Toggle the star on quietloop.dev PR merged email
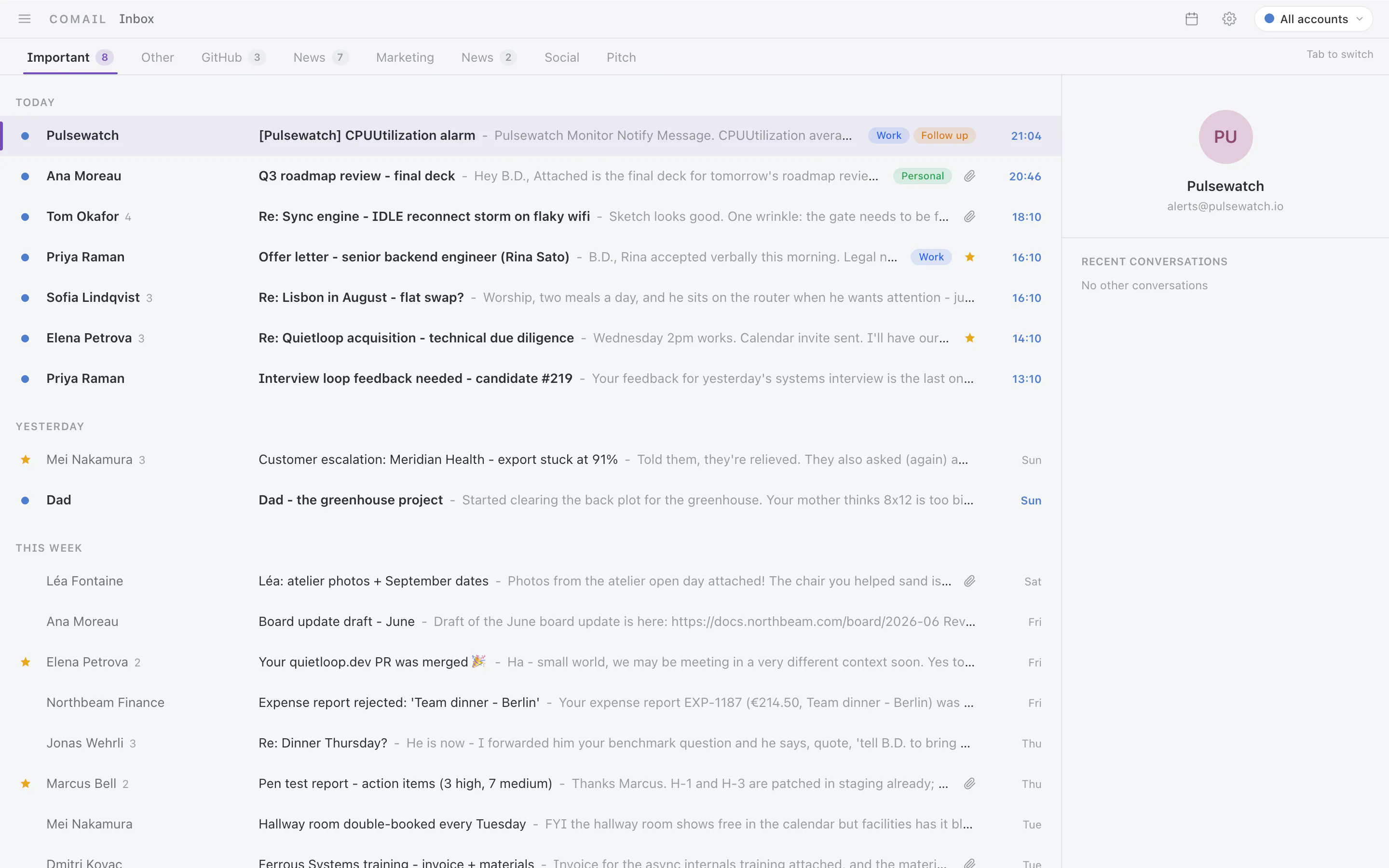Viewport: 1389px width, 868px height. coord(25,662)
